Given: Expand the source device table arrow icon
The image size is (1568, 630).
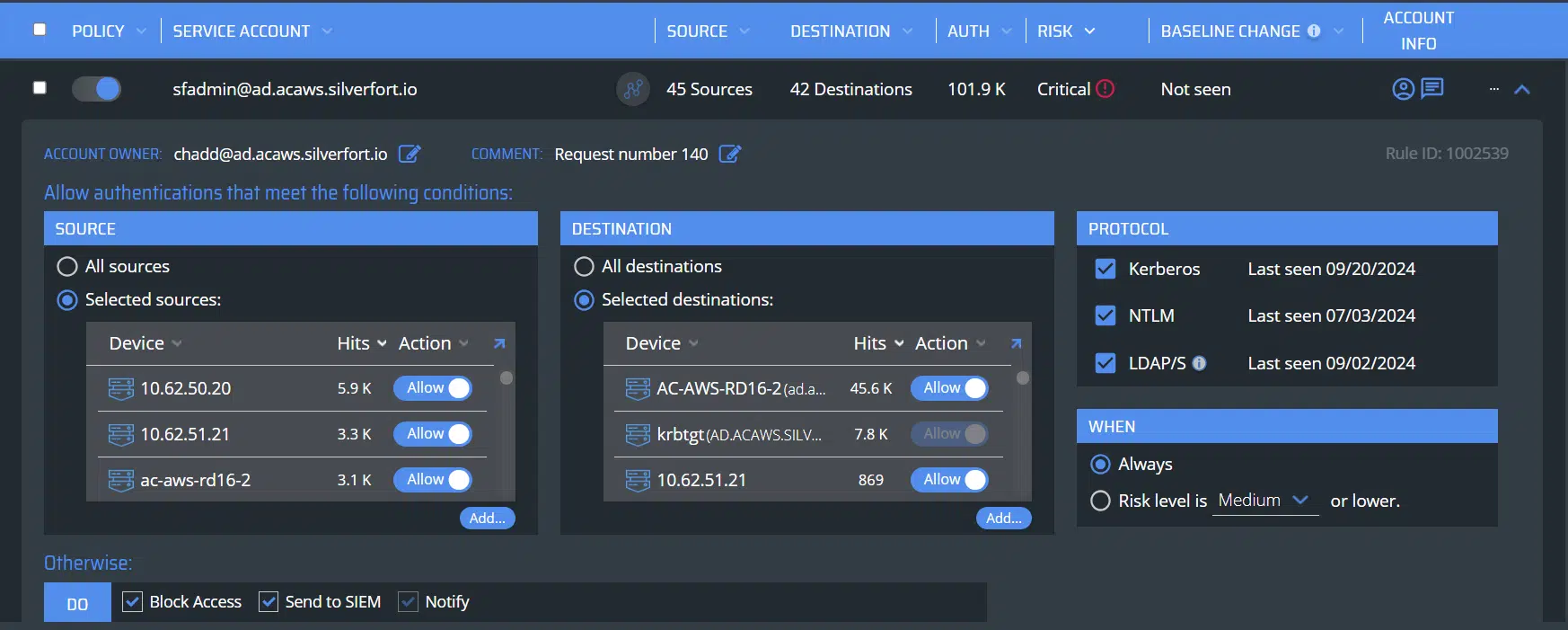Looking at the screenshot, I should tap(499, 343).
